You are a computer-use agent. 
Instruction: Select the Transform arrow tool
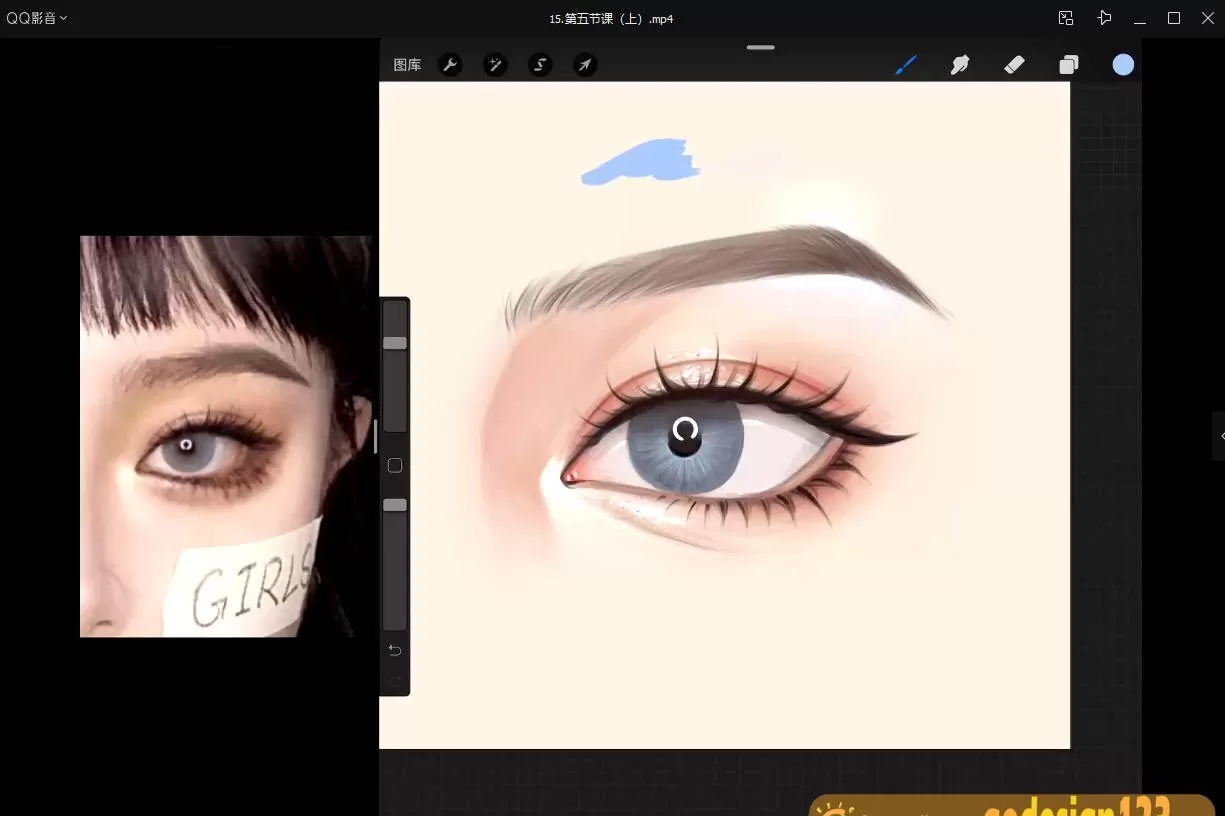click(x=585, y=64)
